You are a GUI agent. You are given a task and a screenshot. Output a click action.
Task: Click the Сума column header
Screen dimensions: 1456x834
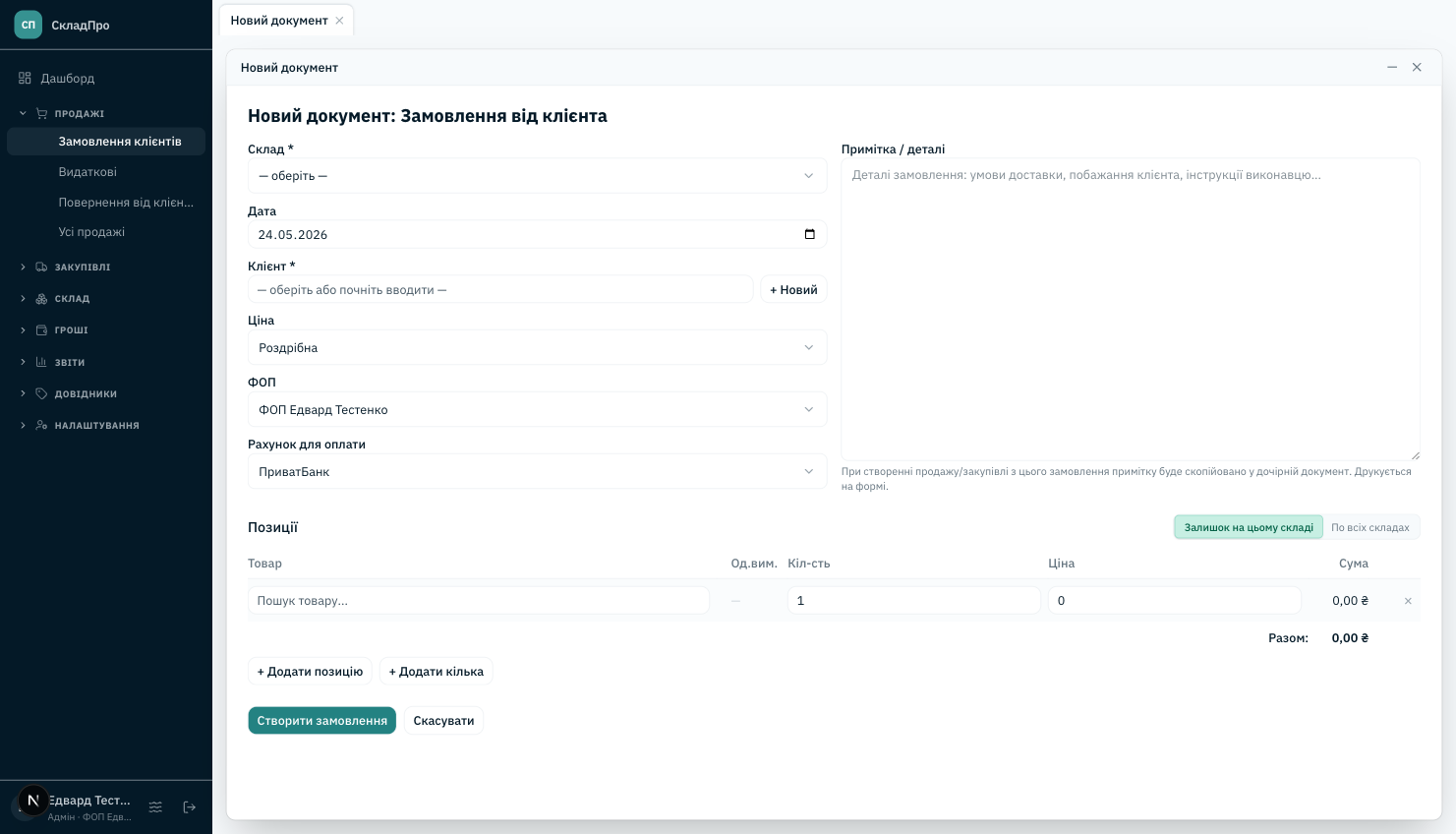pyautogui.click(x=1354, y=564)
